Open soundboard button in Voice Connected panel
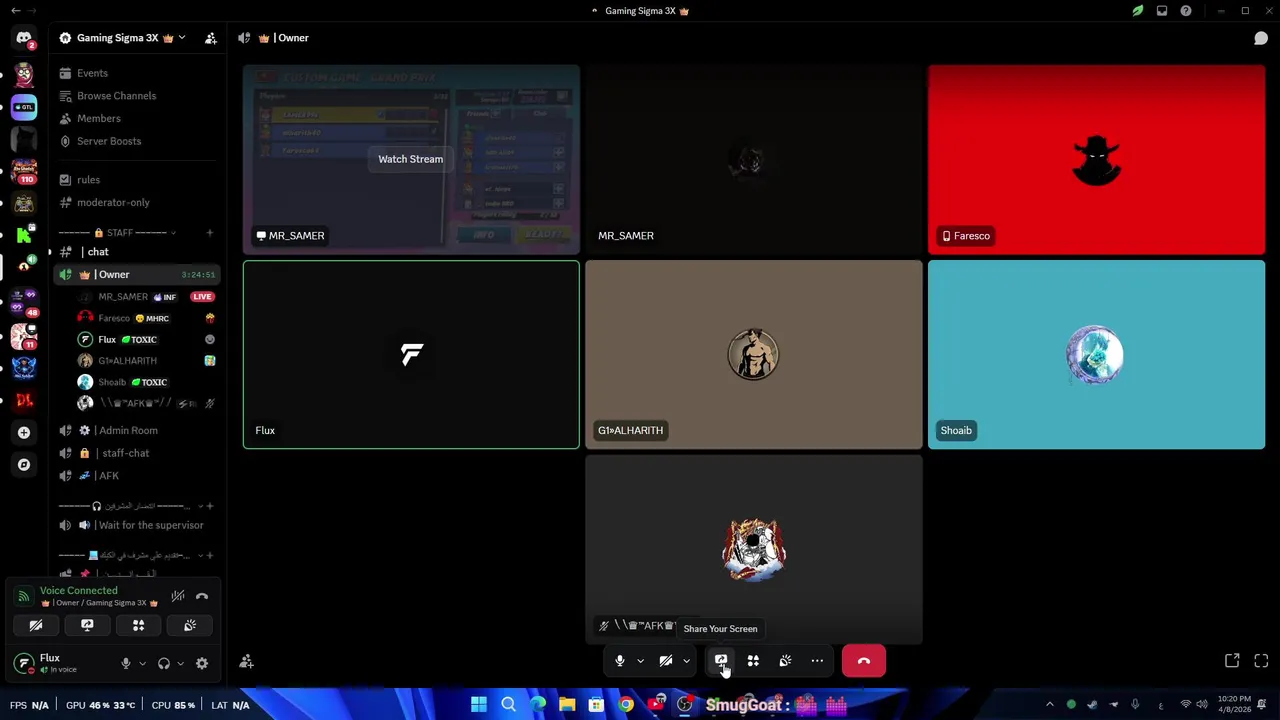The height and width of the screenshot is (720, 1280). coord(190,625)
